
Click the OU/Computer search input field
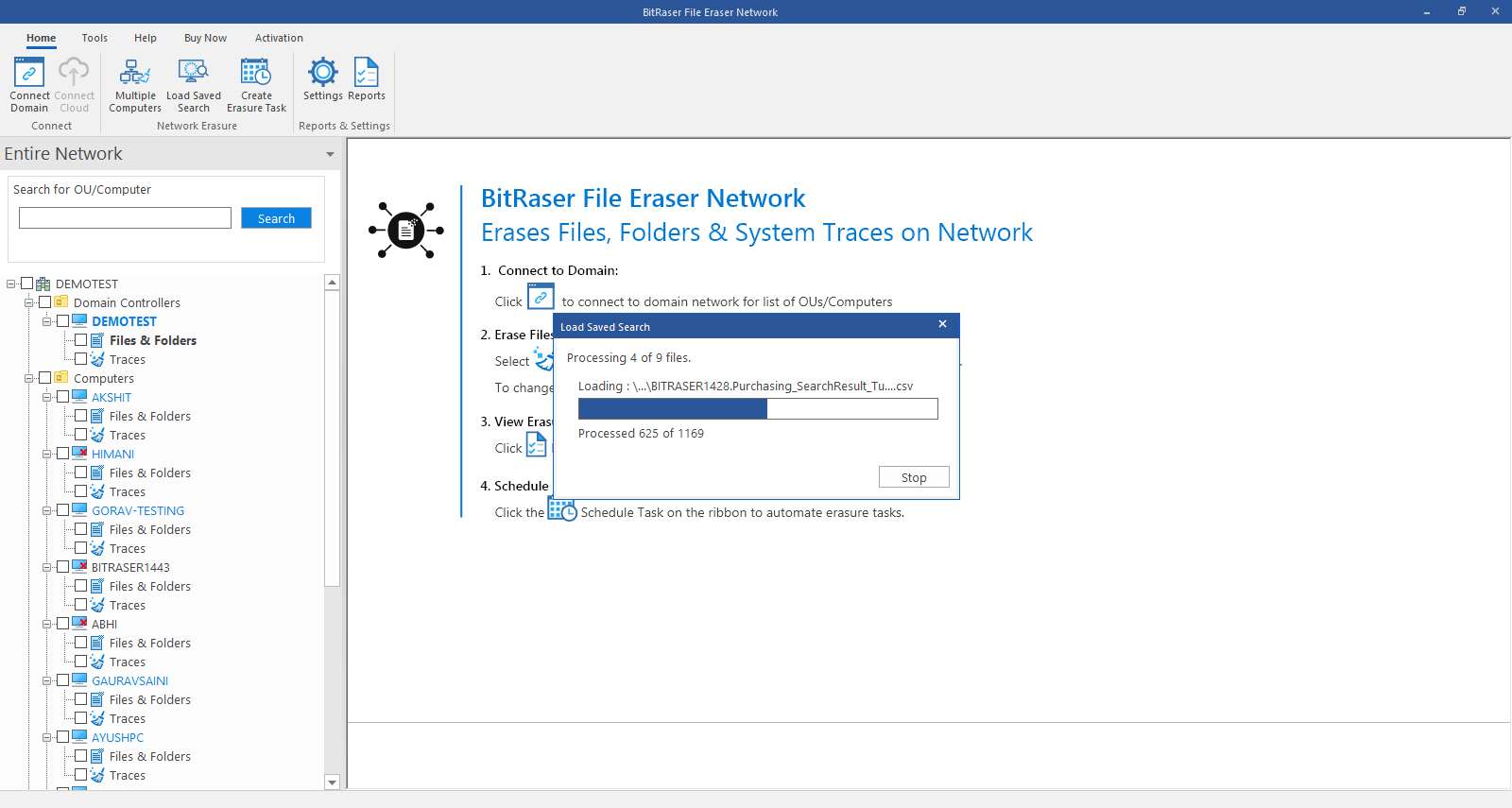pyautogui.click(x=125, y=218)
